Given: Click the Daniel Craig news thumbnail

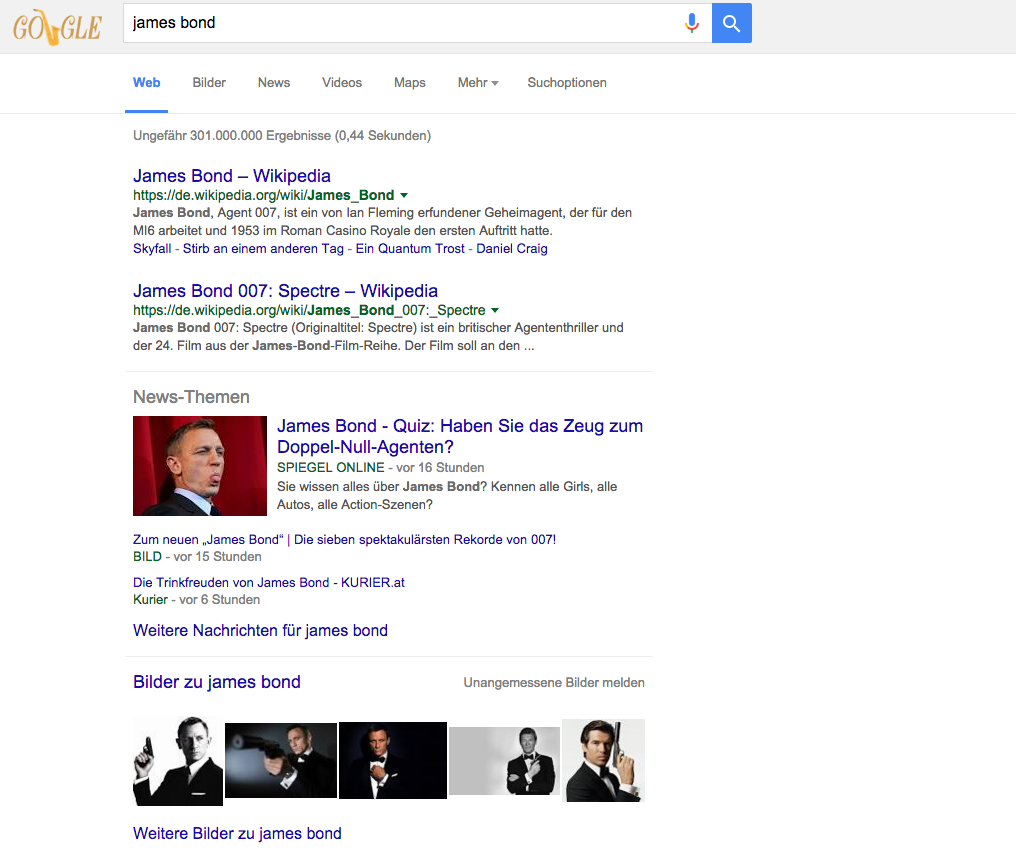Looking at the screenshot, I should [200, 466].
